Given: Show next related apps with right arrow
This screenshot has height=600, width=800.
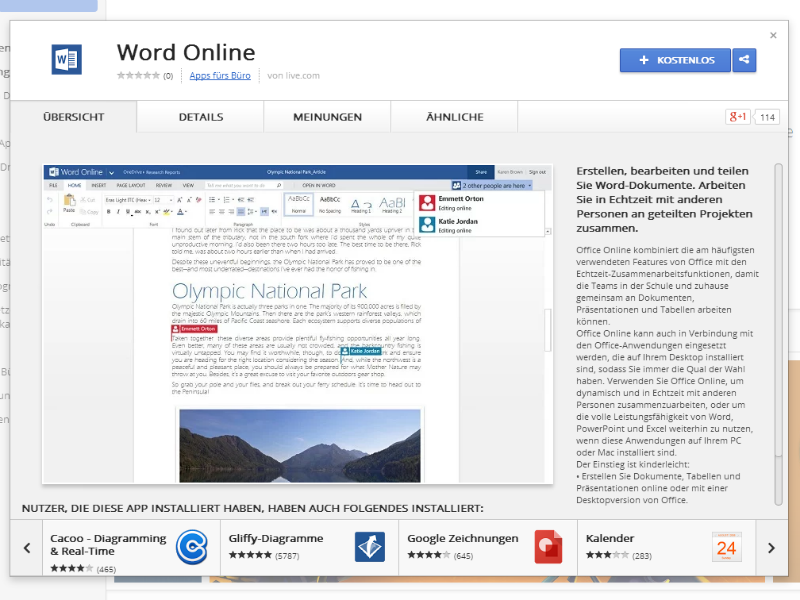Looking at the screenshot, I should [771, 548].
